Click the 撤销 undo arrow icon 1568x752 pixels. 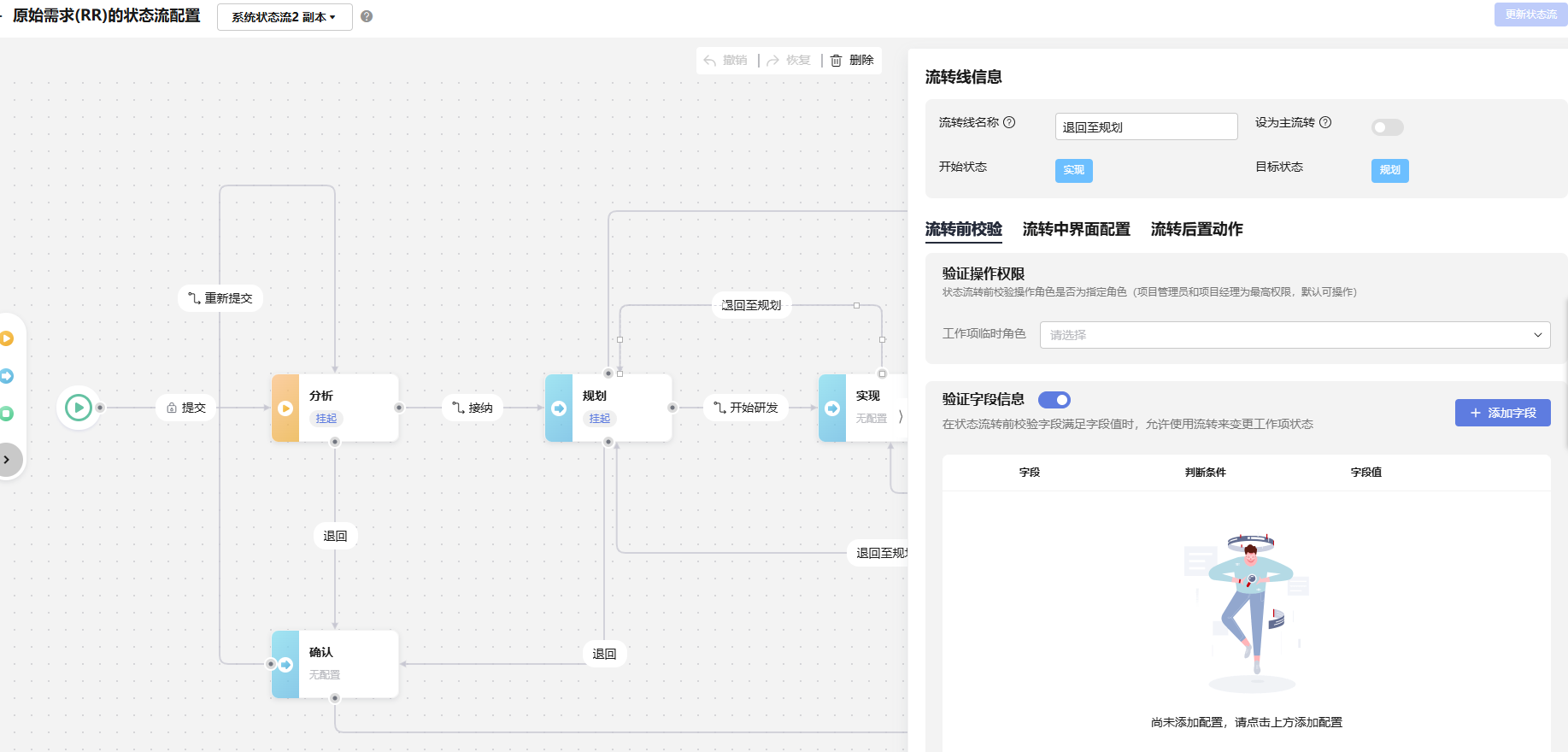[x=710, y=61]
